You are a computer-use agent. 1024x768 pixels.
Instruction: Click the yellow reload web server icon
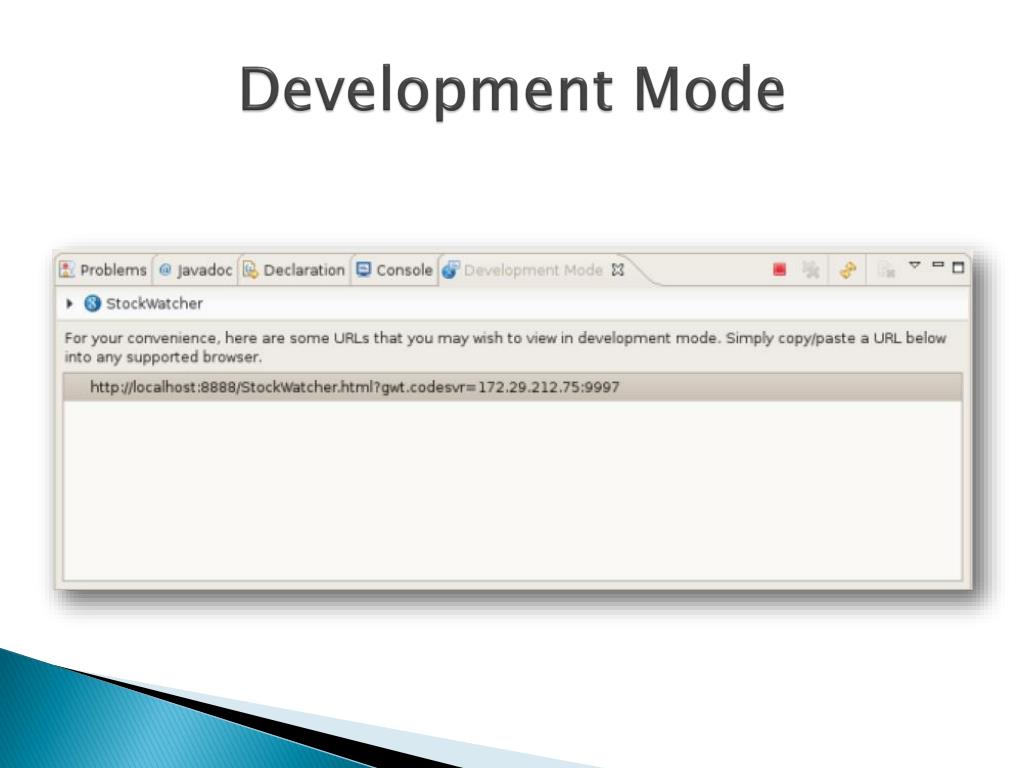coord(848,270)
